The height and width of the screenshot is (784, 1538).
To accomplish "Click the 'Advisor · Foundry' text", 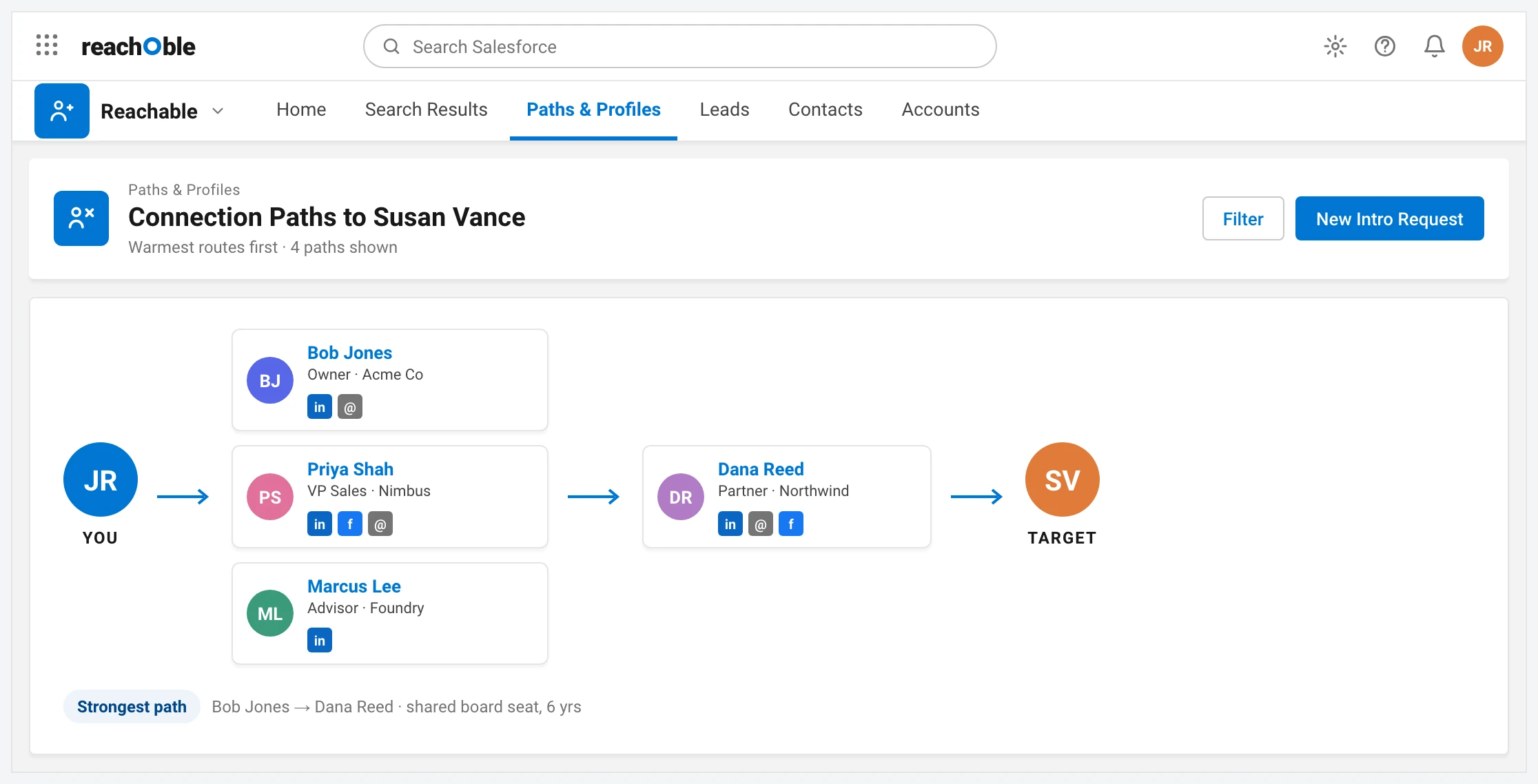I will [366, 608].
